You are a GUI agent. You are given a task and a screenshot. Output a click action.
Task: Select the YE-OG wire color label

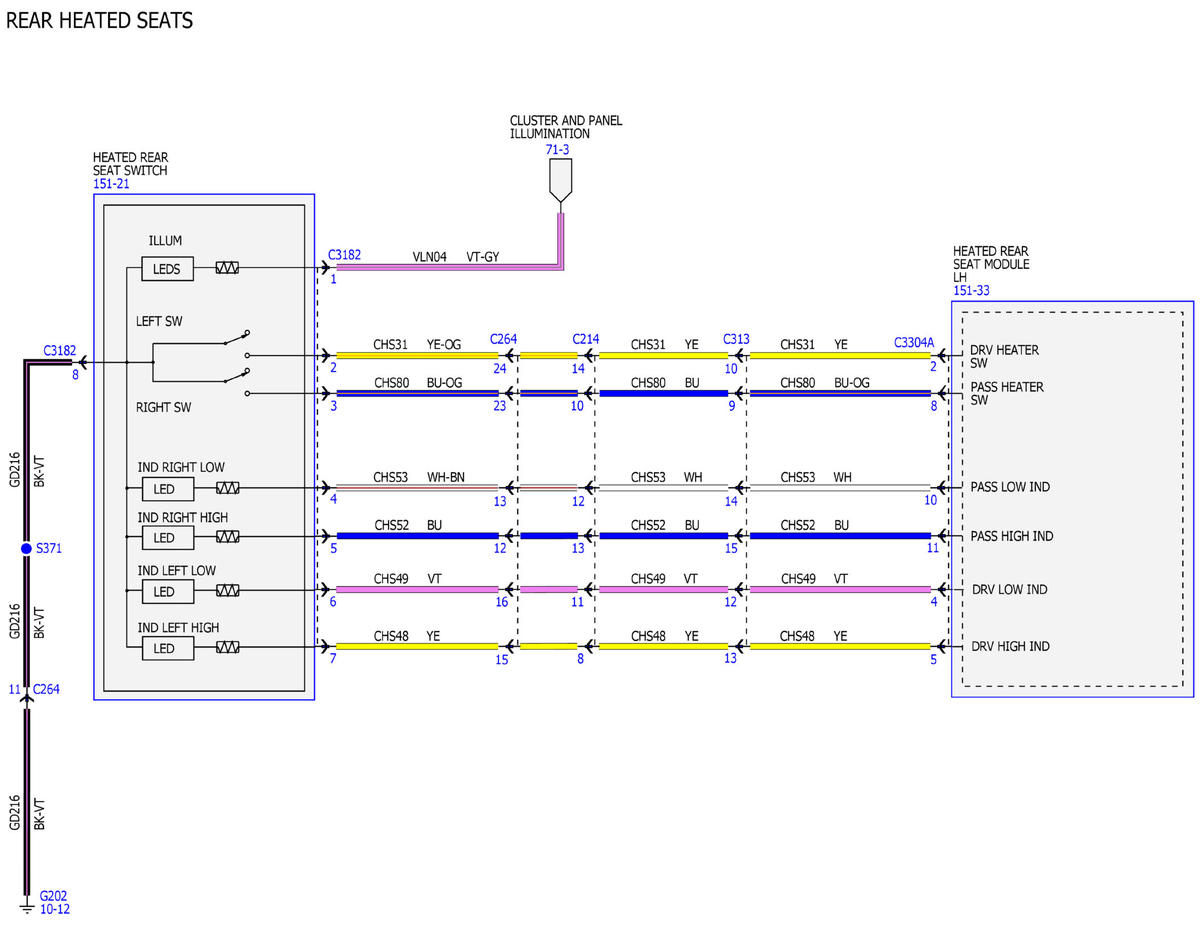coord(444,345)
